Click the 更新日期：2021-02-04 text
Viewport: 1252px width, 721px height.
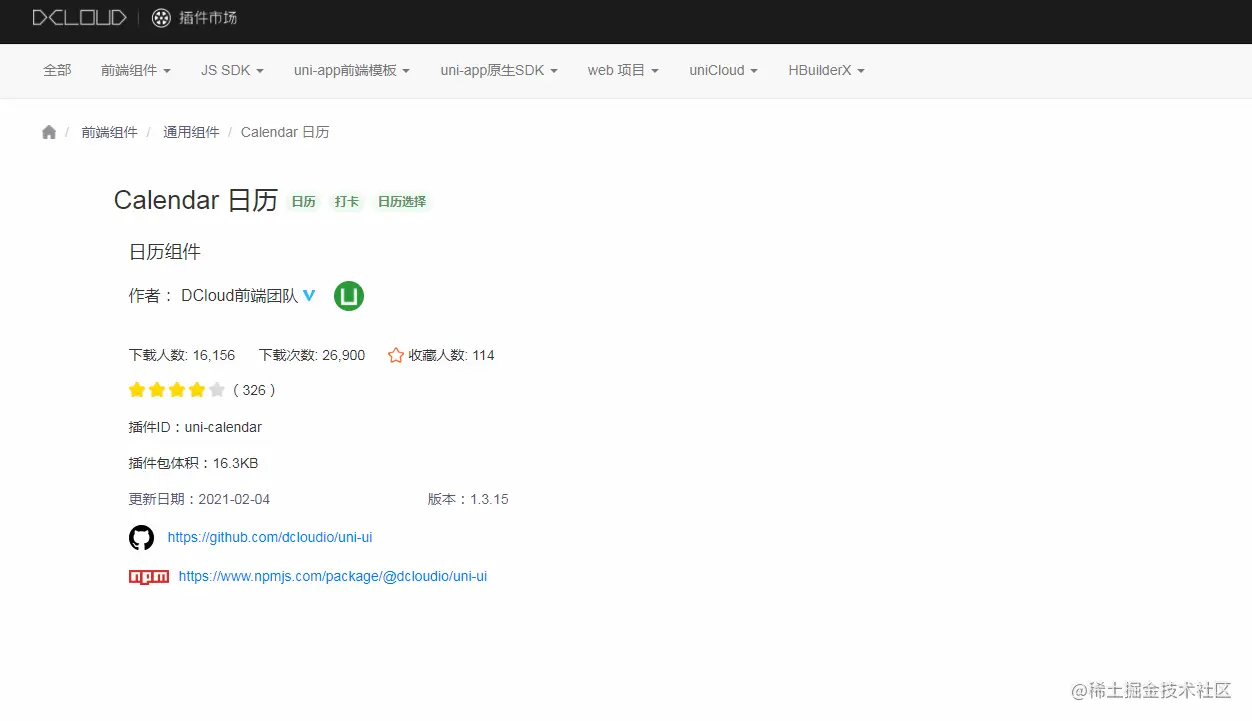(x=199, y=499)
